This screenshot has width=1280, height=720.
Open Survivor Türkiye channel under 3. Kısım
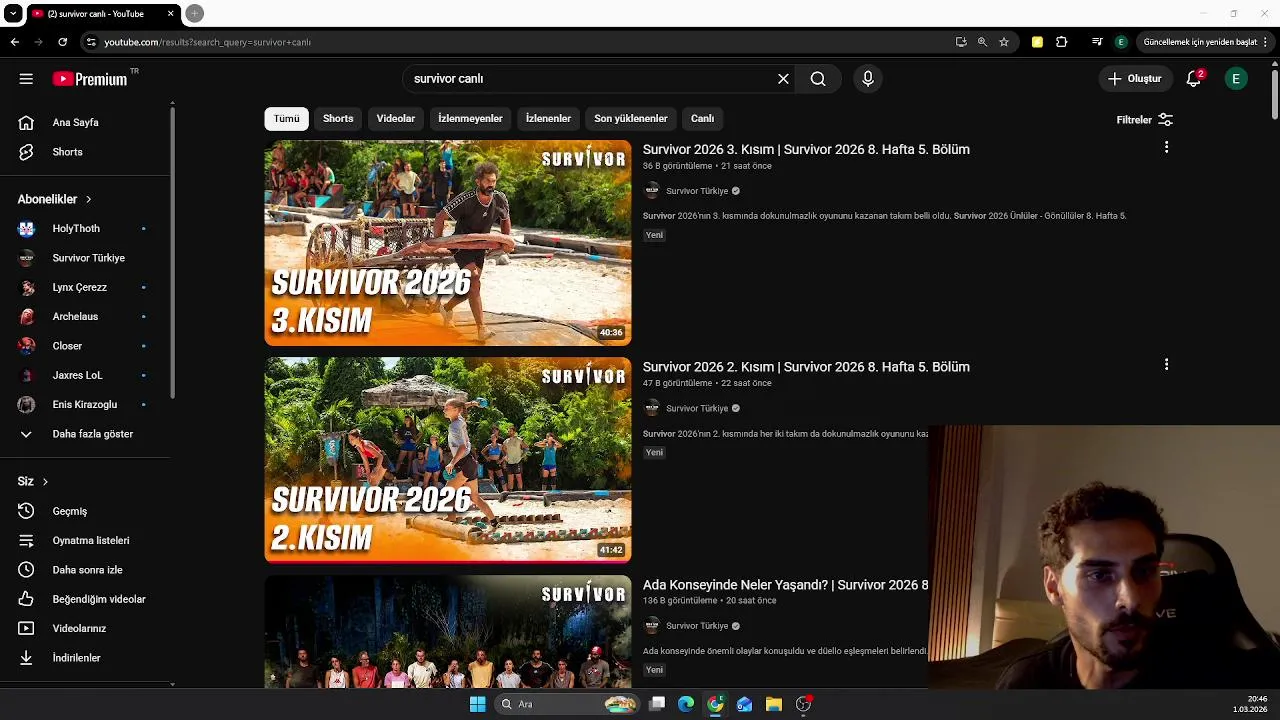pyautogui.click(x=697, y=191)
